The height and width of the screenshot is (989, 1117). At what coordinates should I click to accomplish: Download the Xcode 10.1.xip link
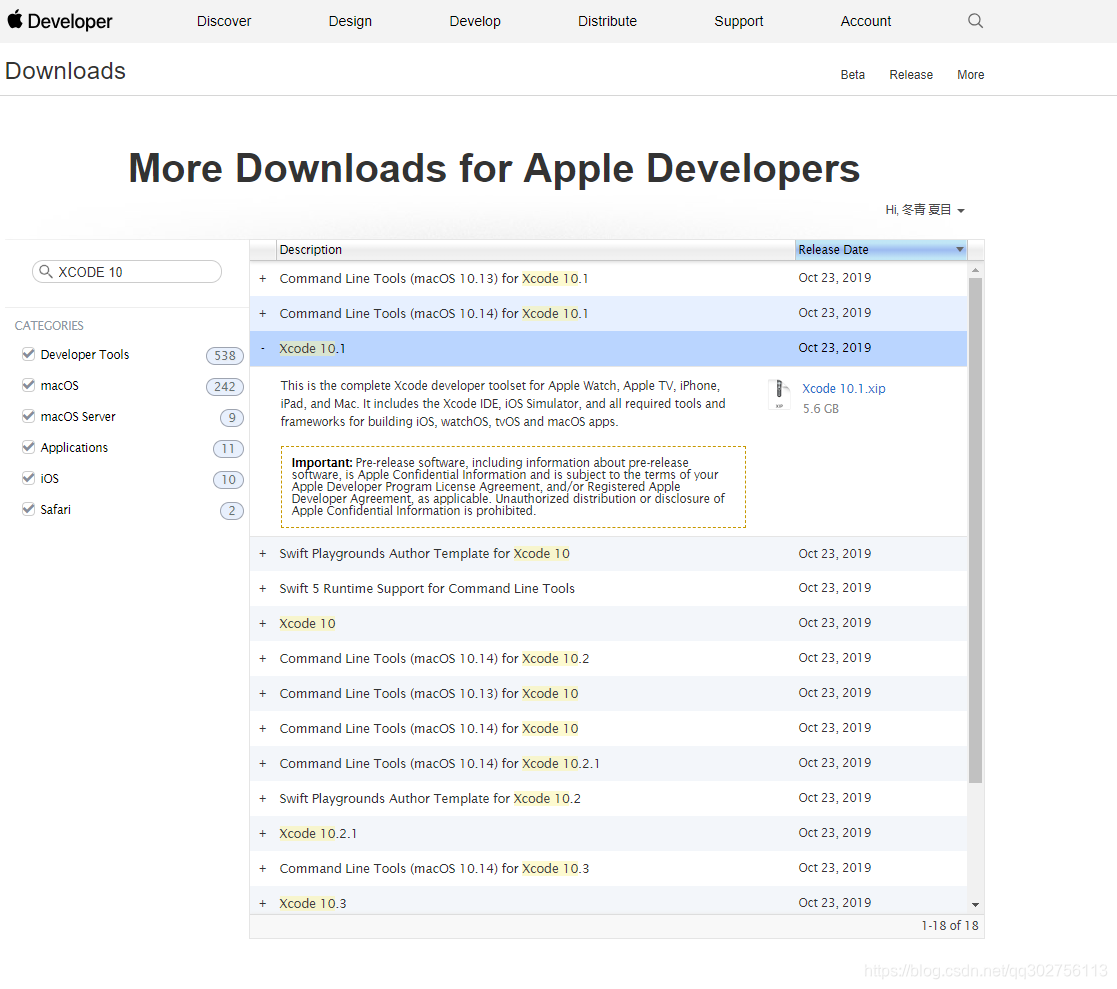point(843,388)
